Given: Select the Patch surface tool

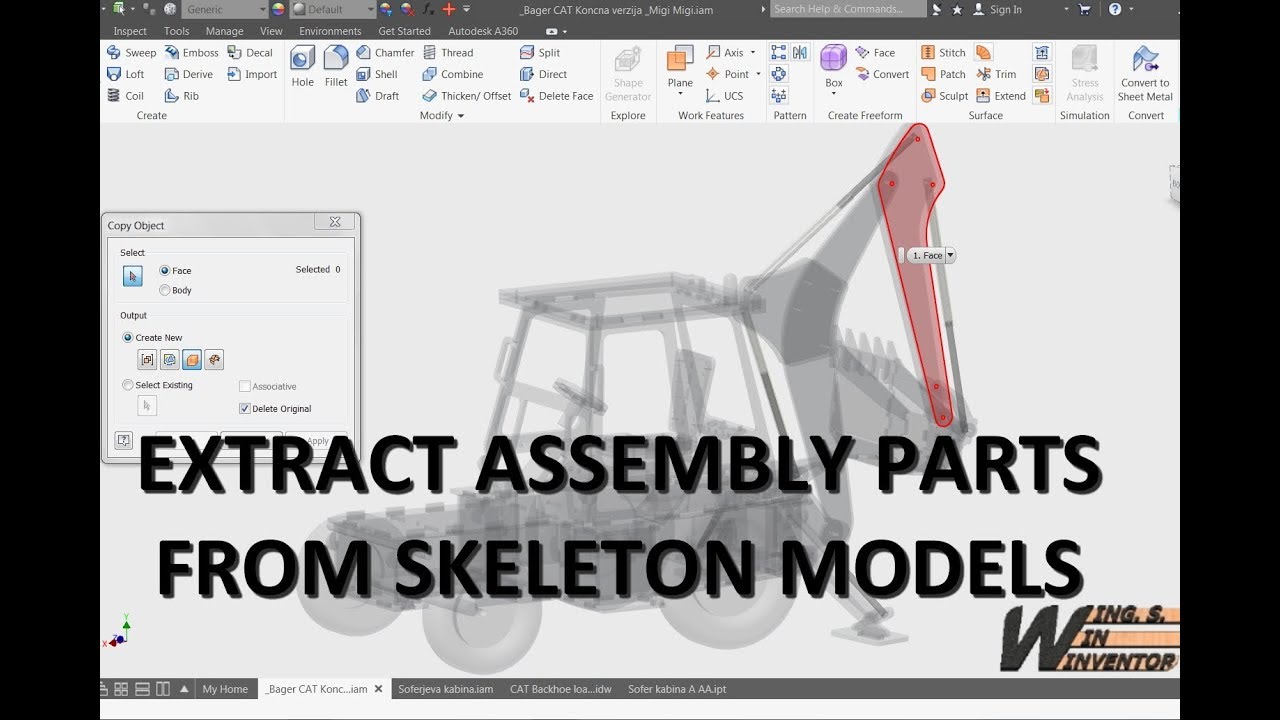Looking at the screenshot, I should click(x=943, y=74).
